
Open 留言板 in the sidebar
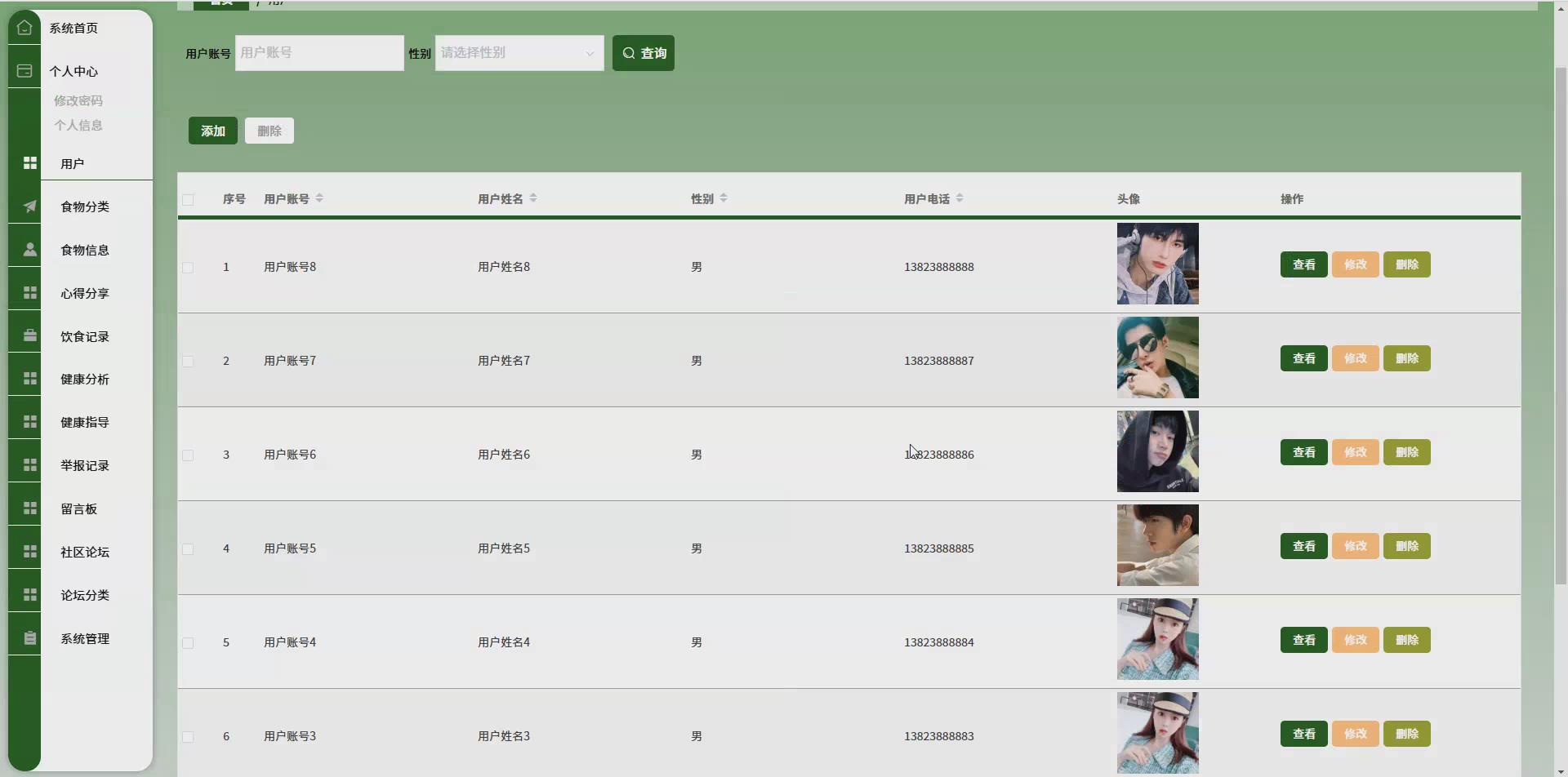point(78,508)
